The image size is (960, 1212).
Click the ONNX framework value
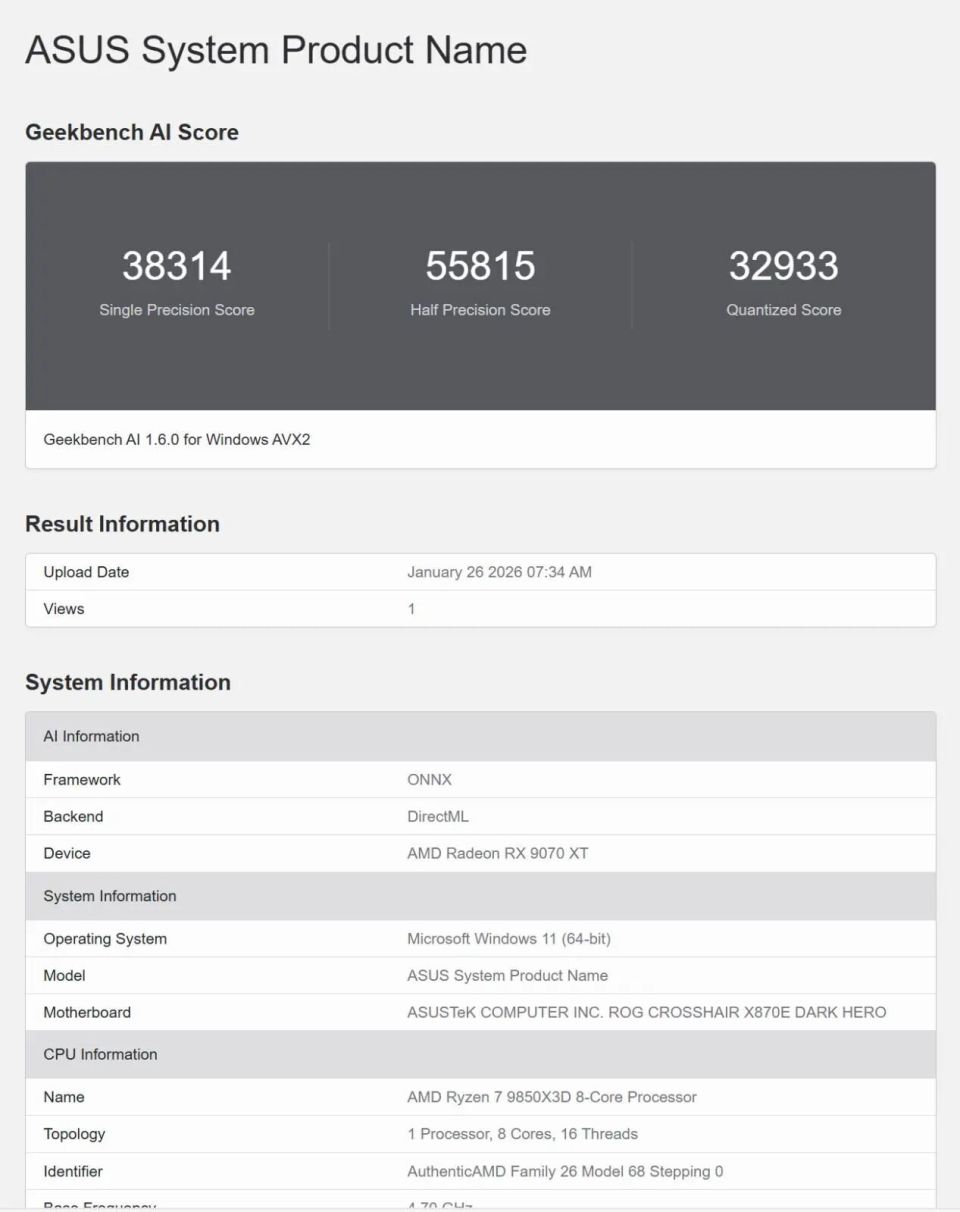tap(429, 780)
